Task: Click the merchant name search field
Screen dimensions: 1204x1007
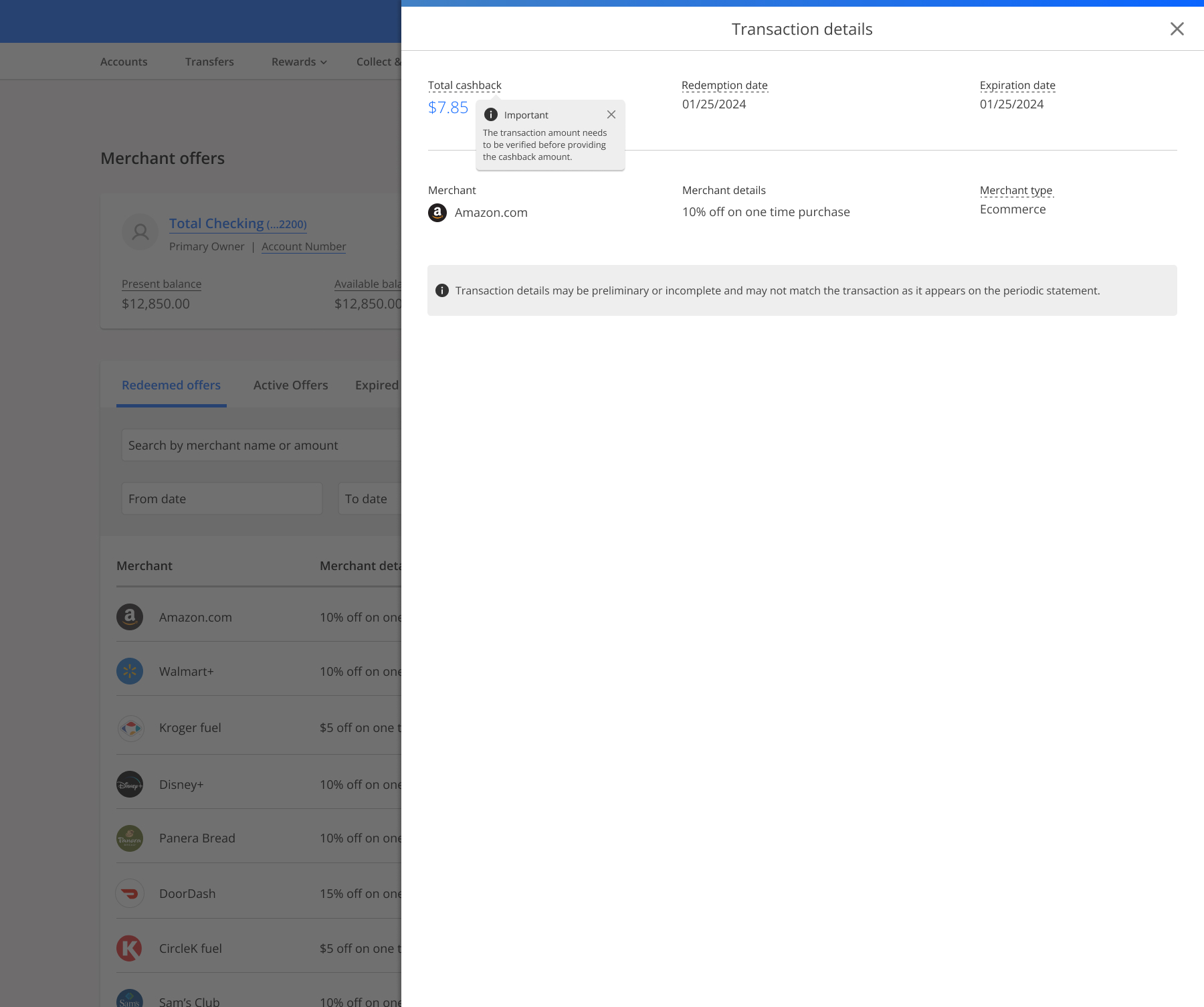Action: (x=261, y=445)
